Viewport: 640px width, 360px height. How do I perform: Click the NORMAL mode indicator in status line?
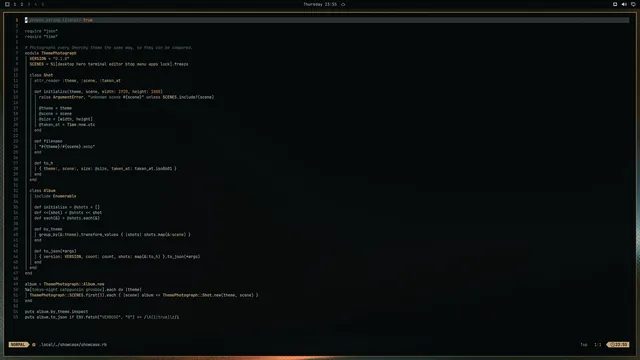click(18, 344)
